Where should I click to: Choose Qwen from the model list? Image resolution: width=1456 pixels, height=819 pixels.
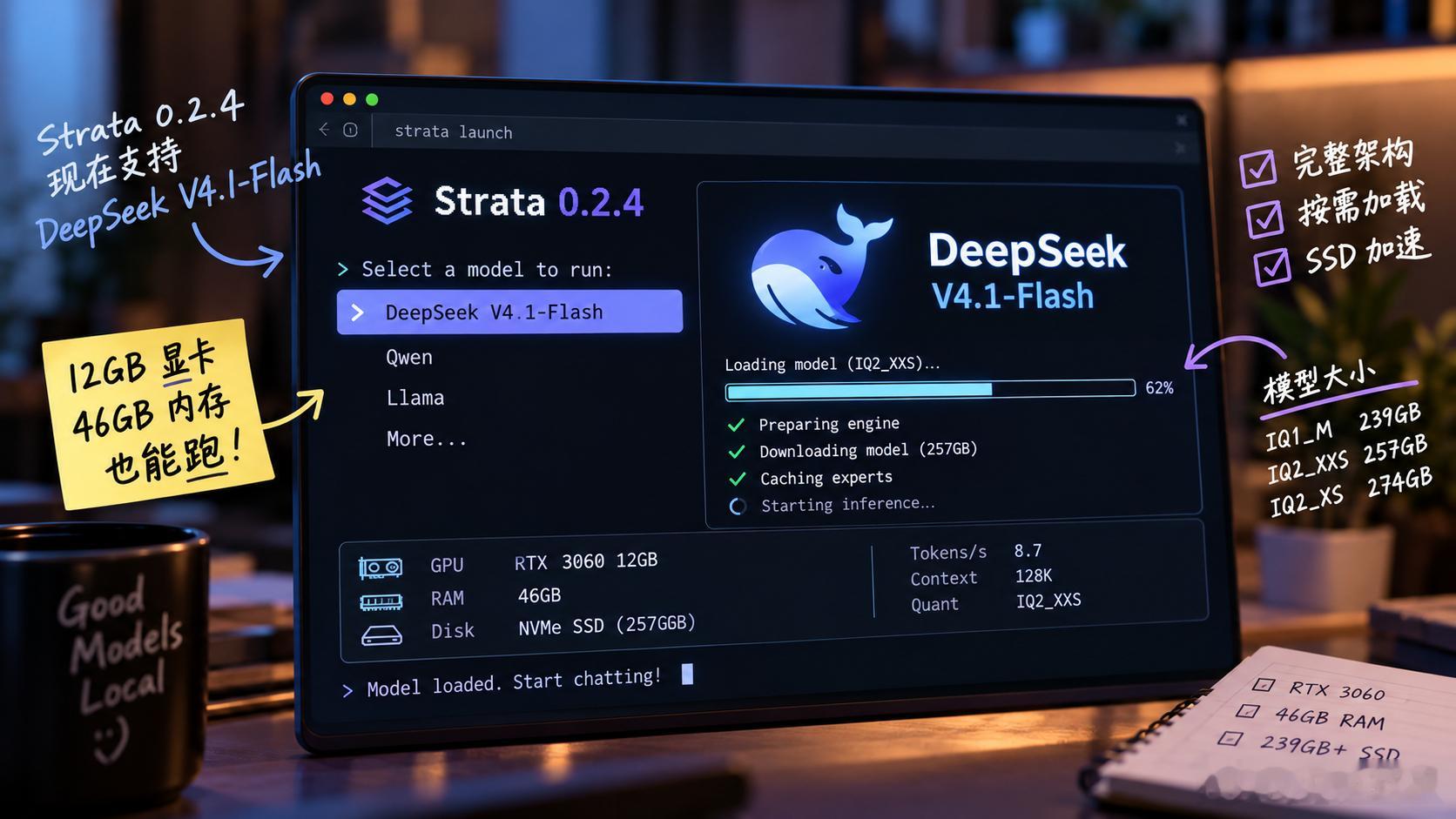coord(409,358)
